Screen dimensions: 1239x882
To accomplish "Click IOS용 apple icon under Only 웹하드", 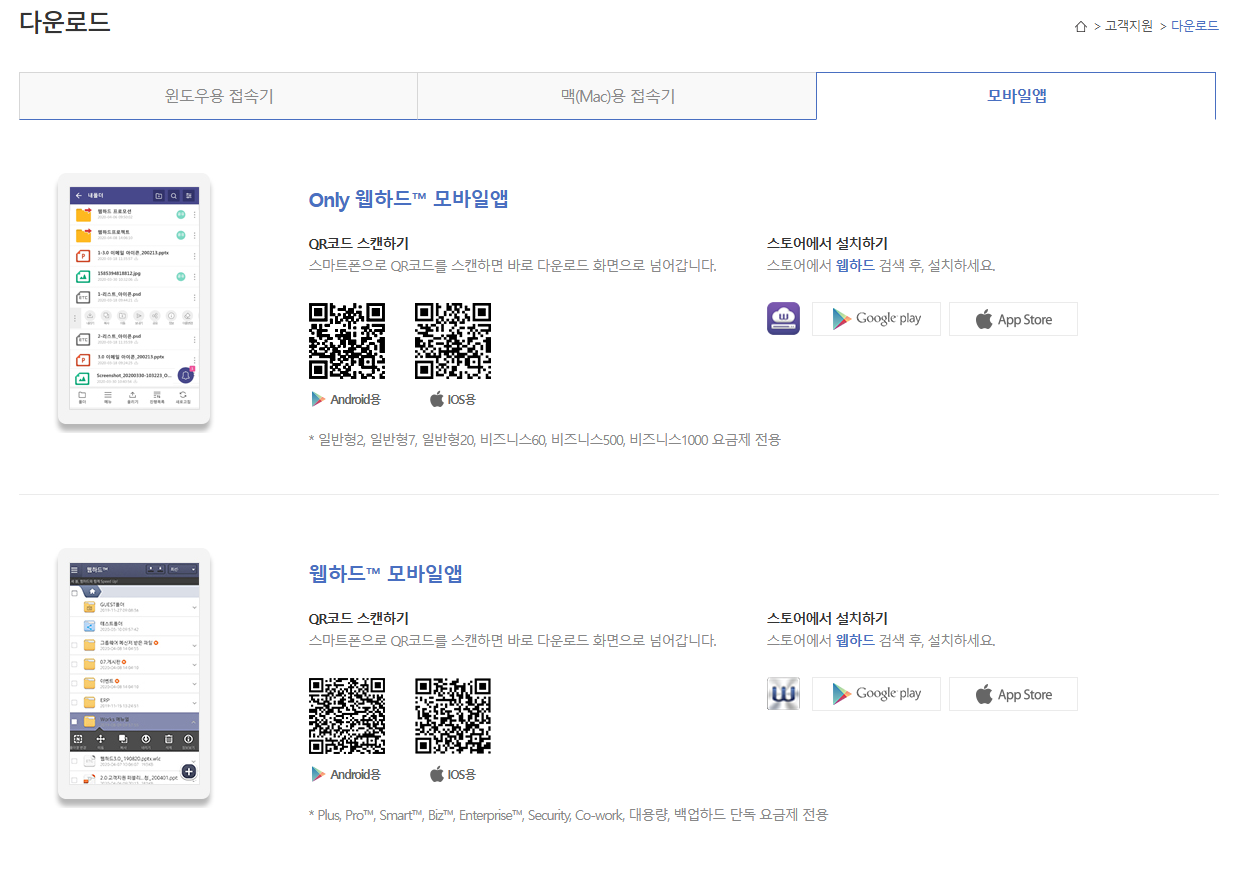I will point(436,399).
